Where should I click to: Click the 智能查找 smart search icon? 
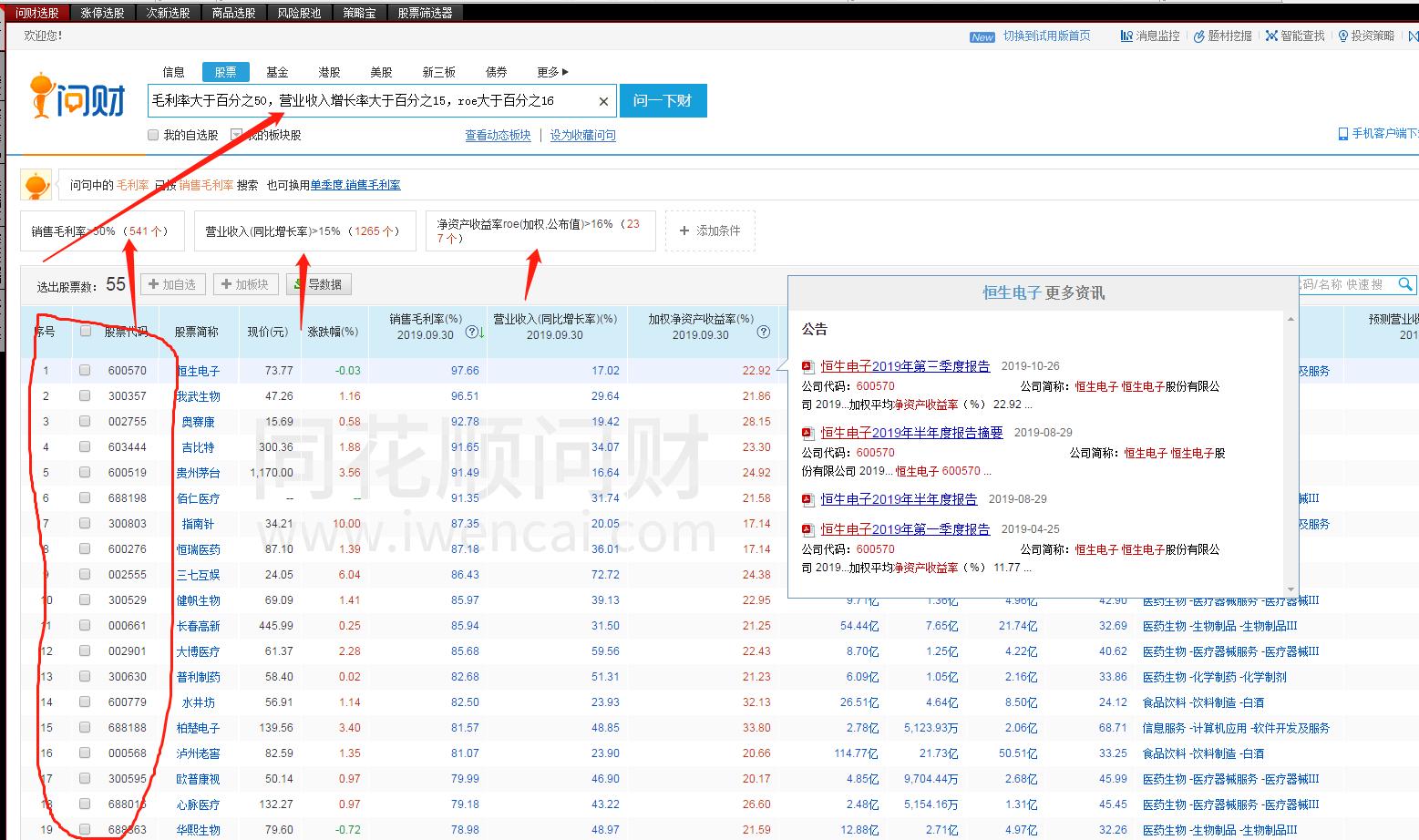click(x=1271, y=36)
